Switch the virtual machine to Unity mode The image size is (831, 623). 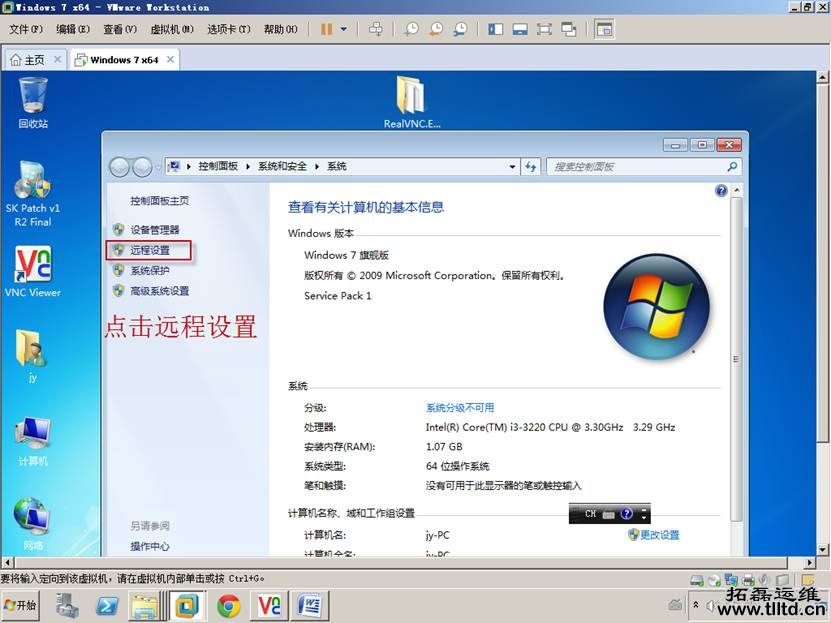coord(569,30)
